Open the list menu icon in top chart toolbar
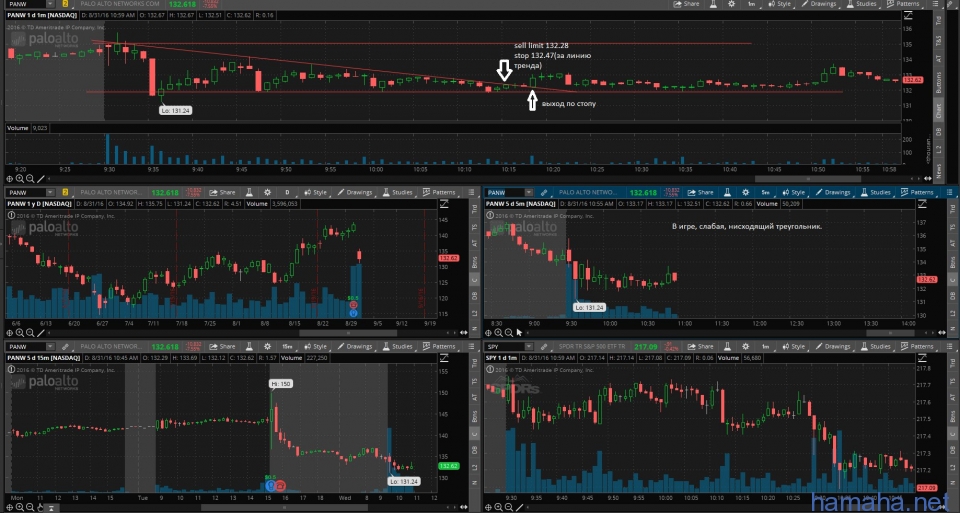The image size is (960, 513). tap(936, 4)
